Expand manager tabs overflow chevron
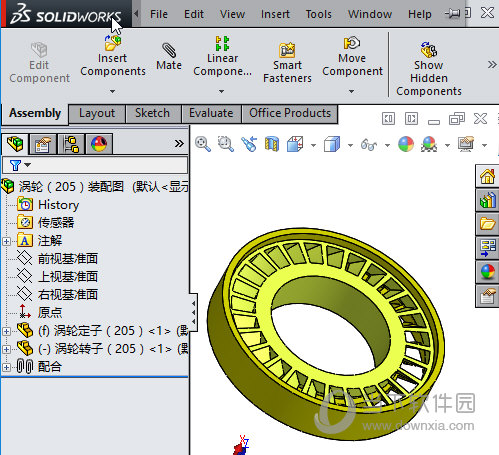 pos(179,144)
